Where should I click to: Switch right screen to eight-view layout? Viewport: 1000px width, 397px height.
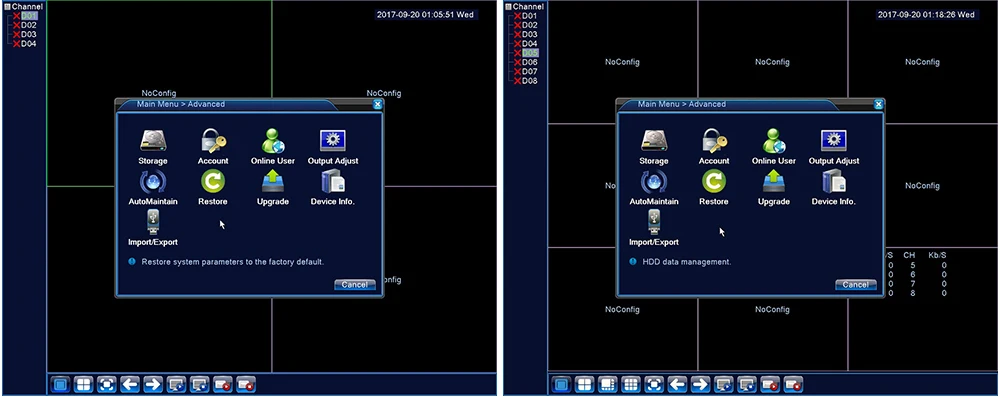[608, 384]
